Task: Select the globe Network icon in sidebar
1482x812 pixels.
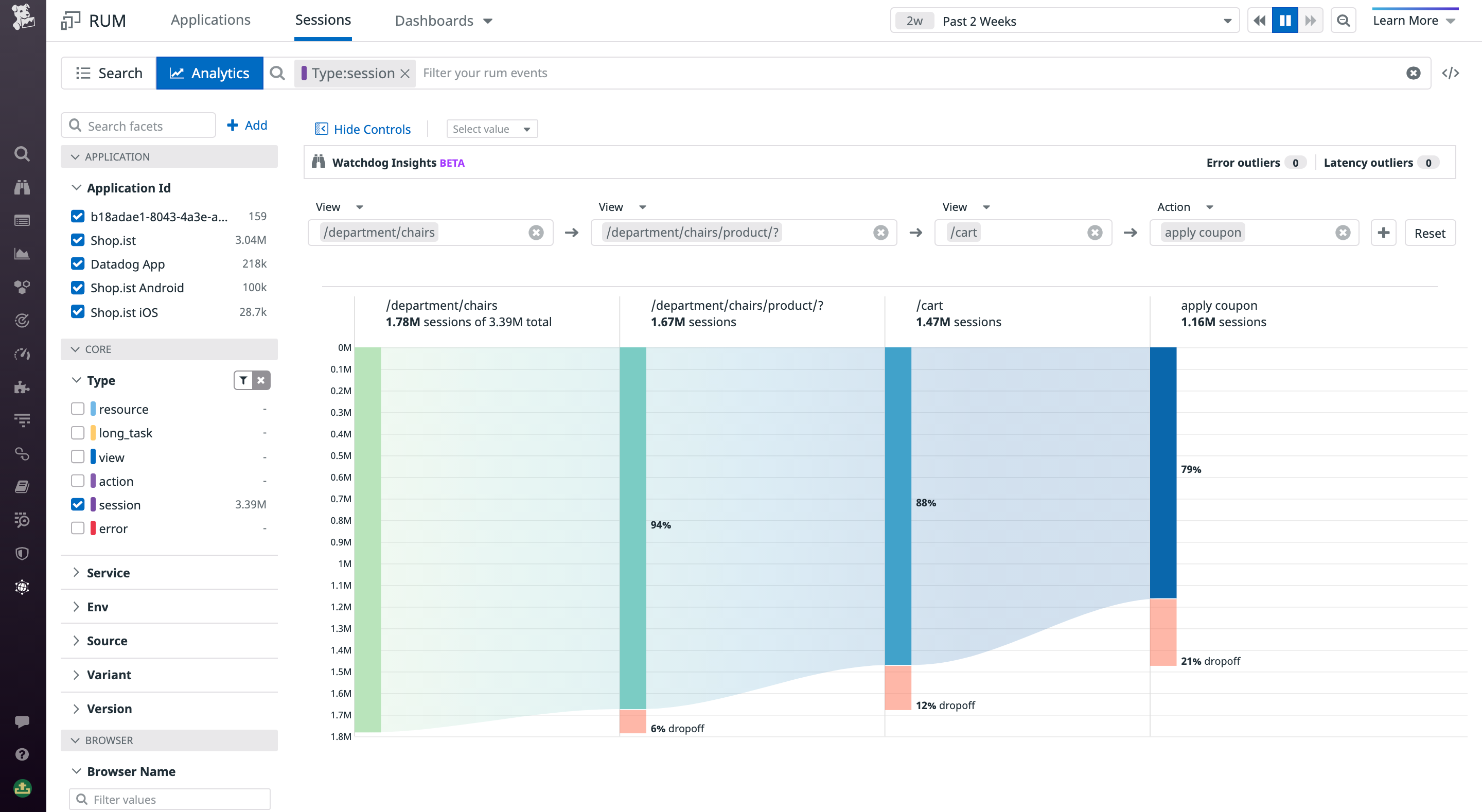Action: [22, 587]
